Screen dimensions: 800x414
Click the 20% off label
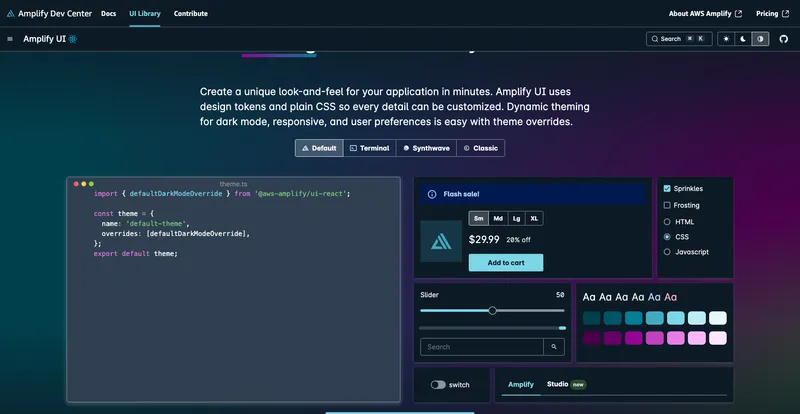click(x=518, y=240)
